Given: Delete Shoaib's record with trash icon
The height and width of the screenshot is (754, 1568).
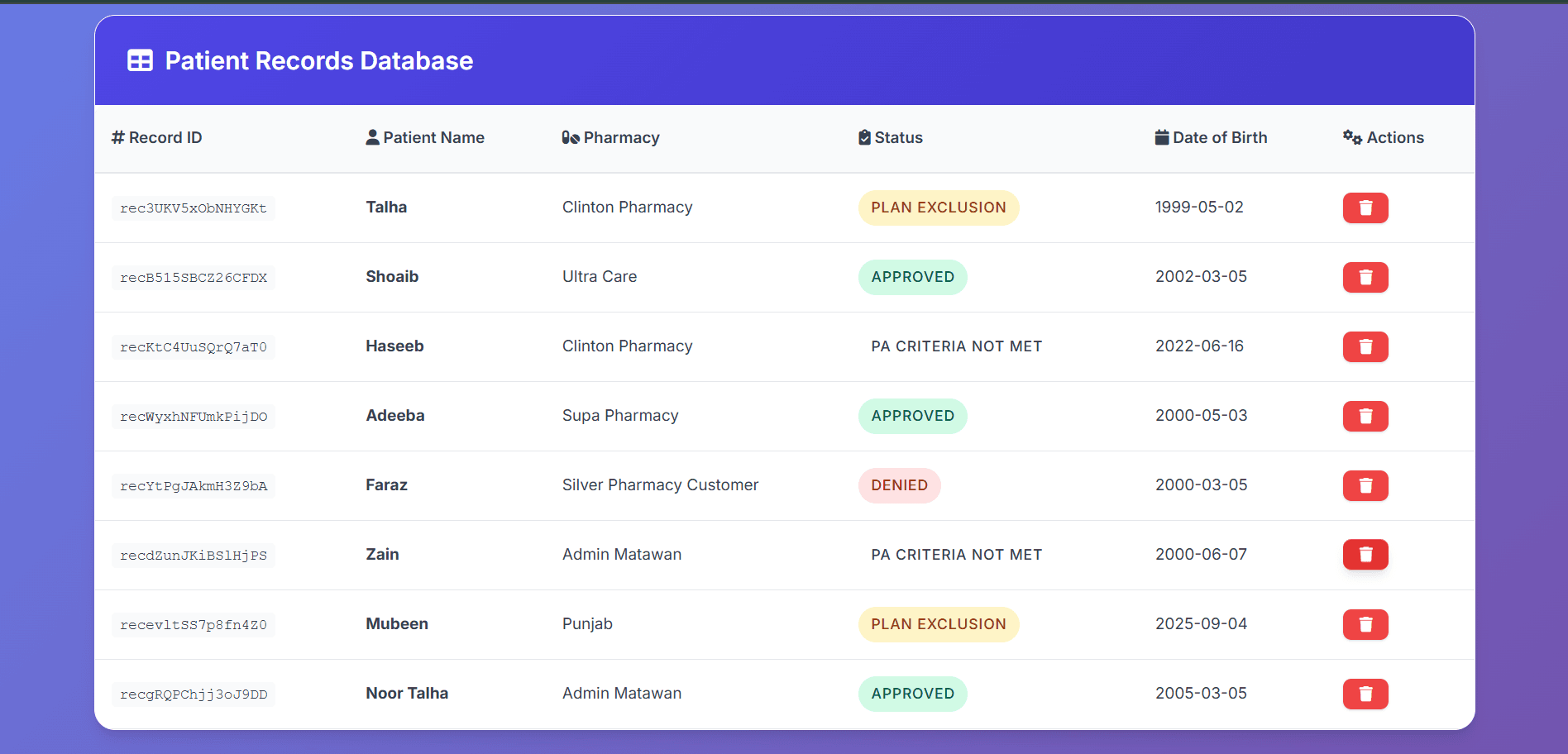Looking at the screenshot, I should coord(1365,277).
